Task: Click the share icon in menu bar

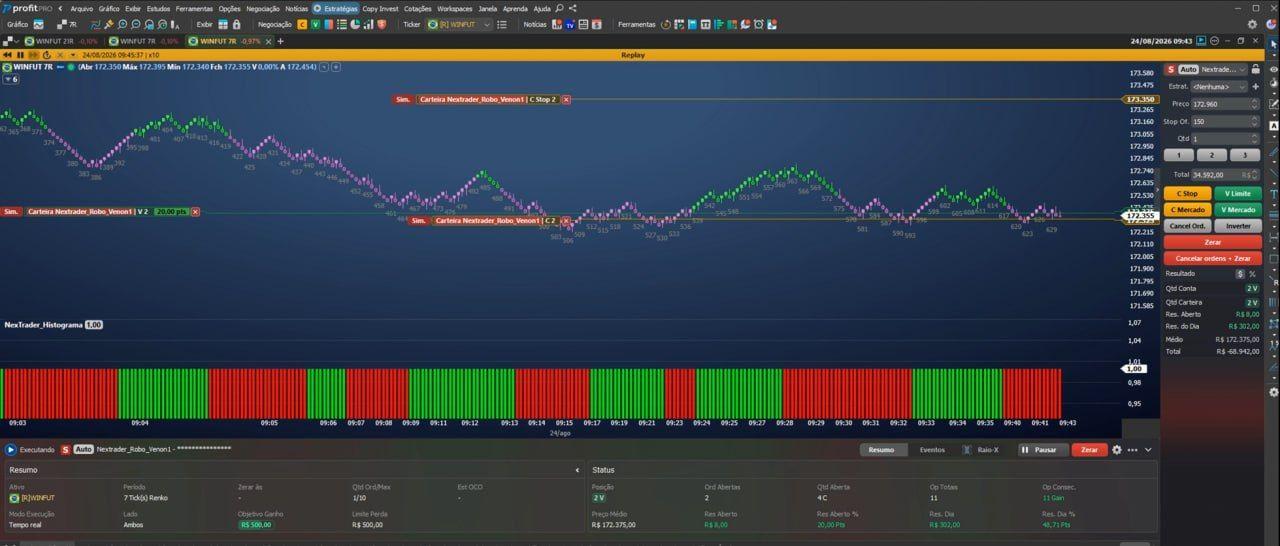Action: click(573, 8)
